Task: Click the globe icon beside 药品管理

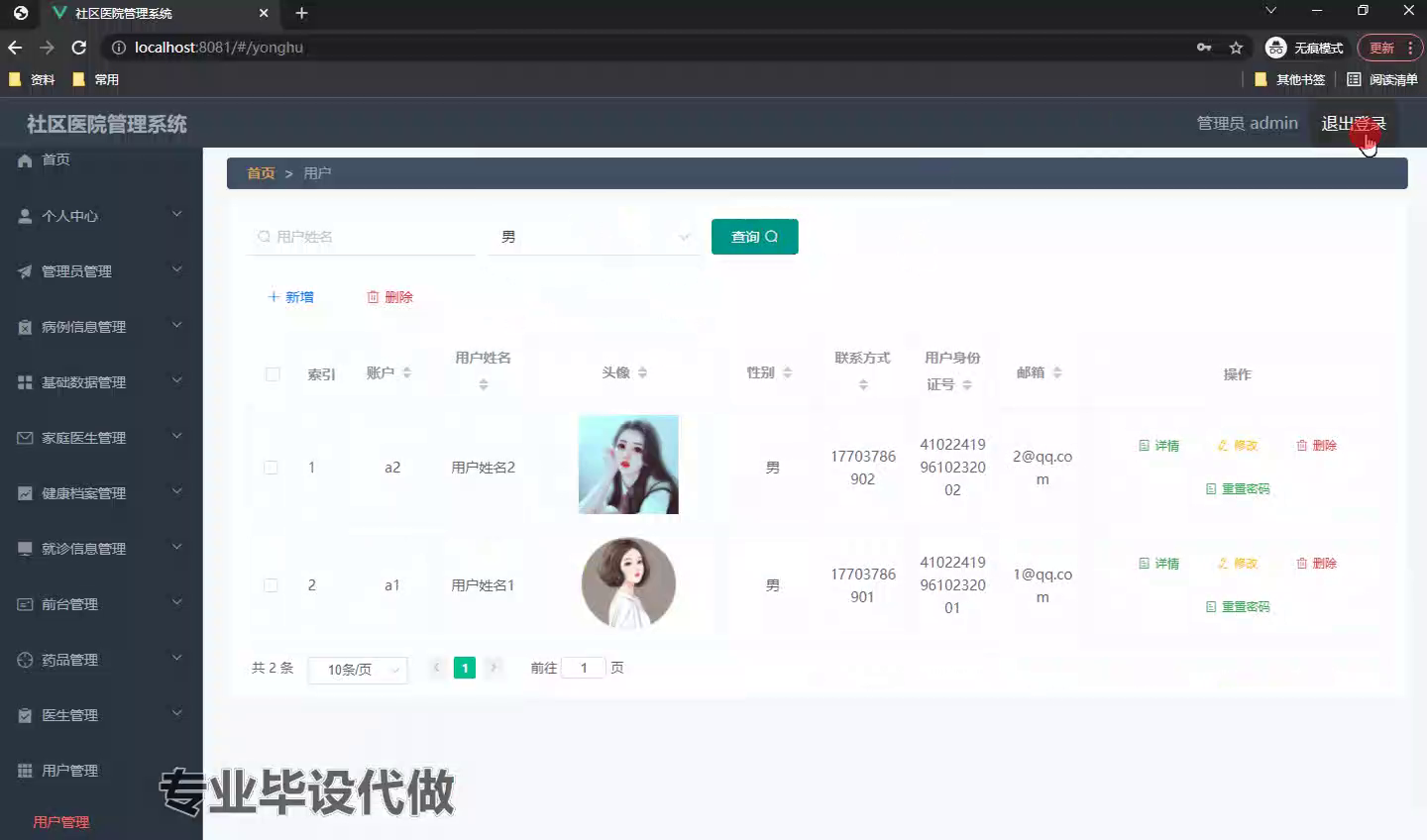Action: click(x=25, y=660)
